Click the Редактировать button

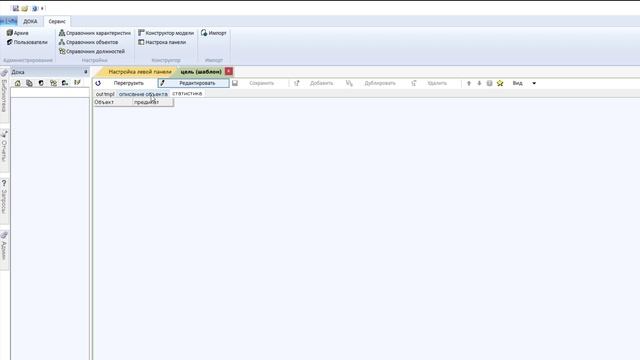tap(193, 83)
